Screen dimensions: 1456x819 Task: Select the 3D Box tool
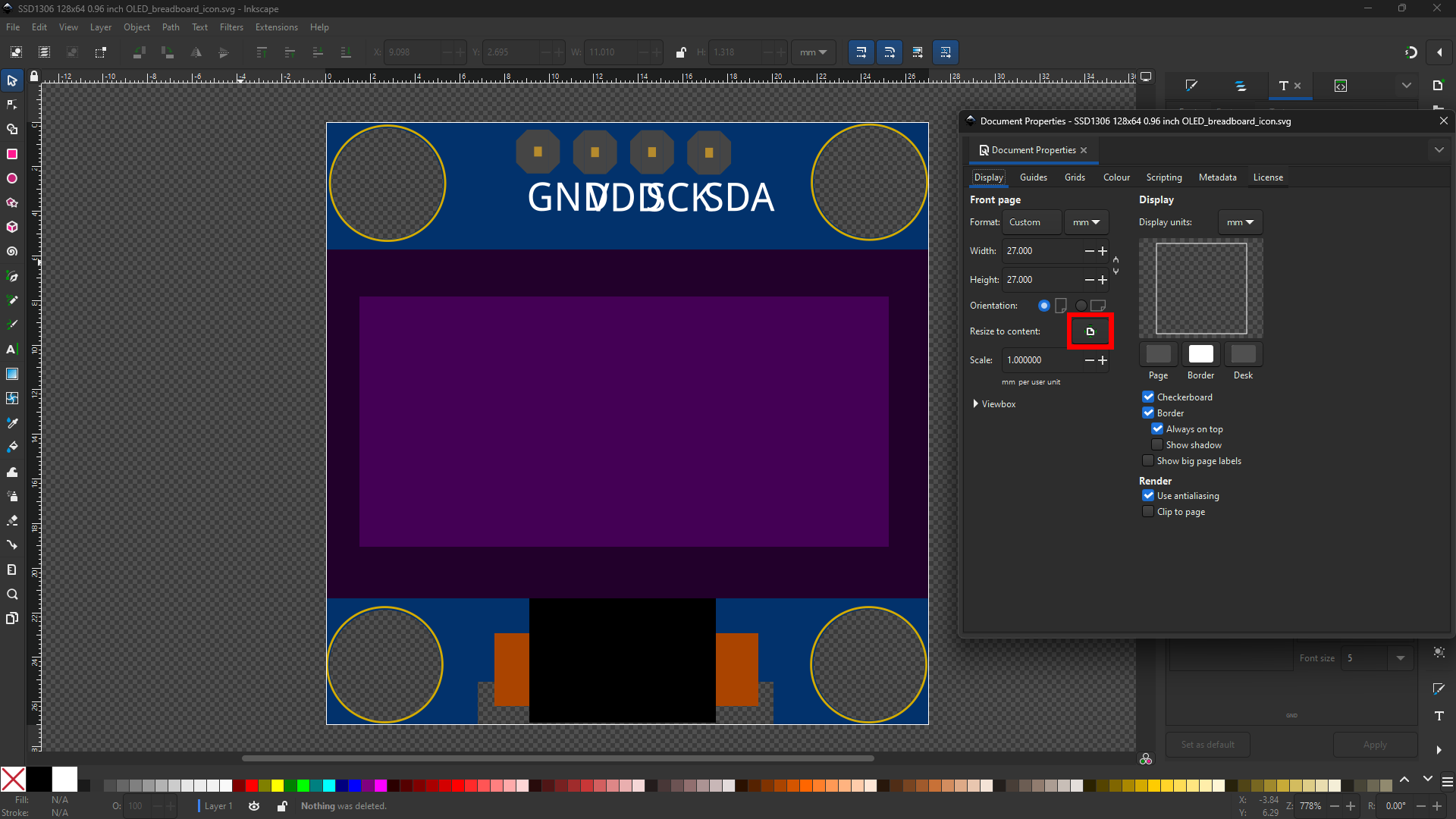[12, 227]
